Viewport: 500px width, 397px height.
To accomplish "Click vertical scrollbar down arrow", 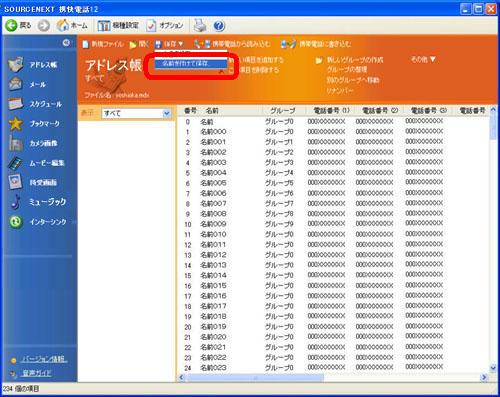I will [x=493, y=368].
